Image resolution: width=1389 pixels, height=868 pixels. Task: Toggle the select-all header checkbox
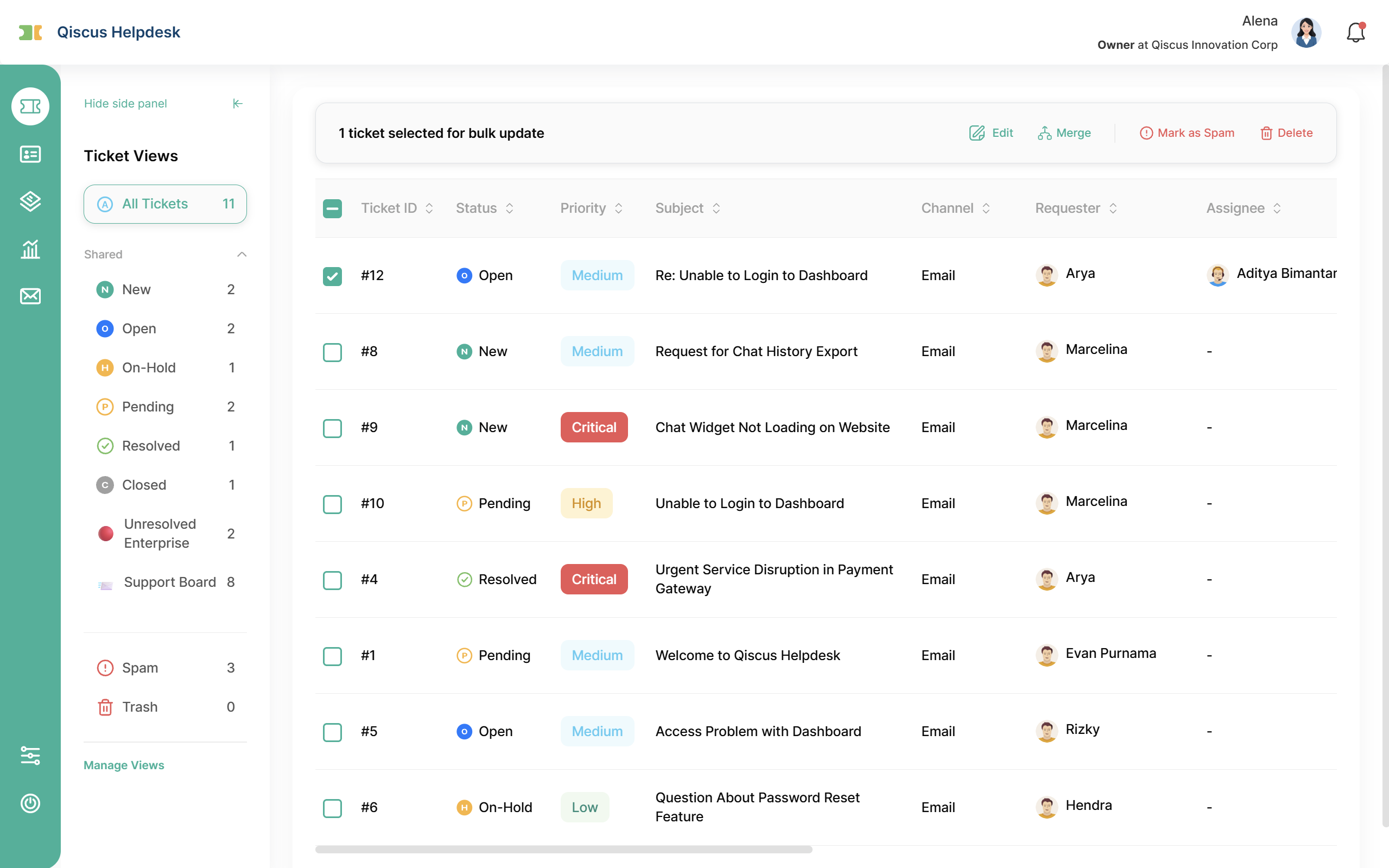(332, 208)
